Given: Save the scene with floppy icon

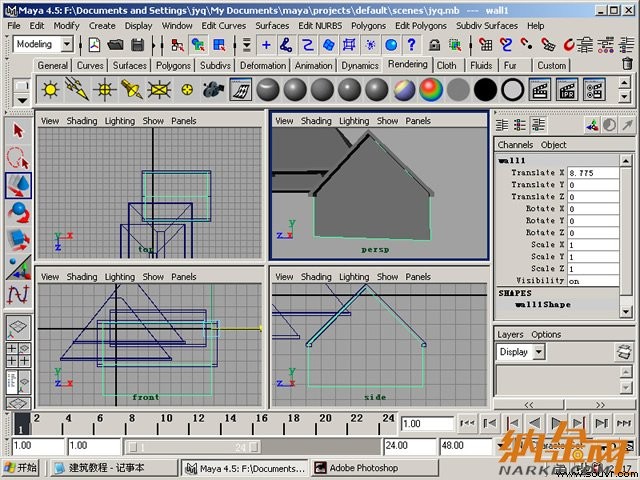Looking at the screenshot, I should (x=138, y=44).
